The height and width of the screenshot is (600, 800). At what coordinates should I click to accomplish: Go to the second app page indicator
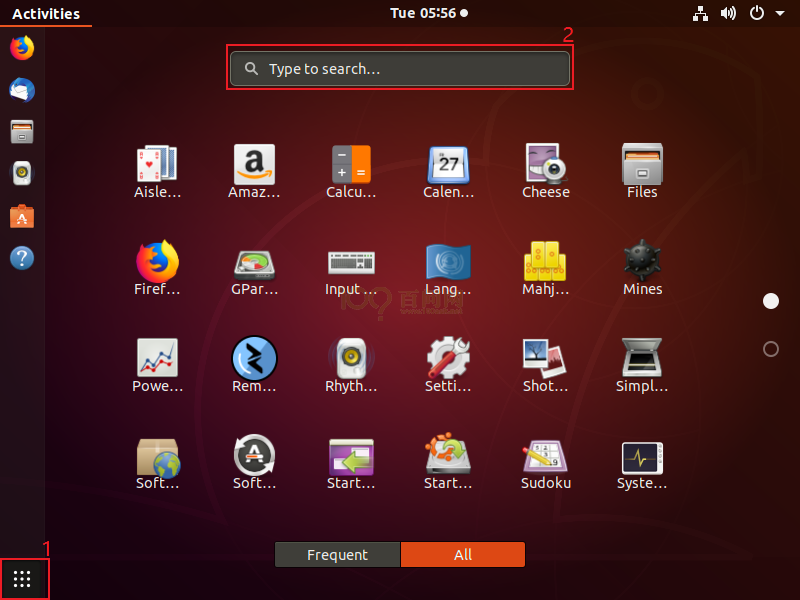coord(770,349)
